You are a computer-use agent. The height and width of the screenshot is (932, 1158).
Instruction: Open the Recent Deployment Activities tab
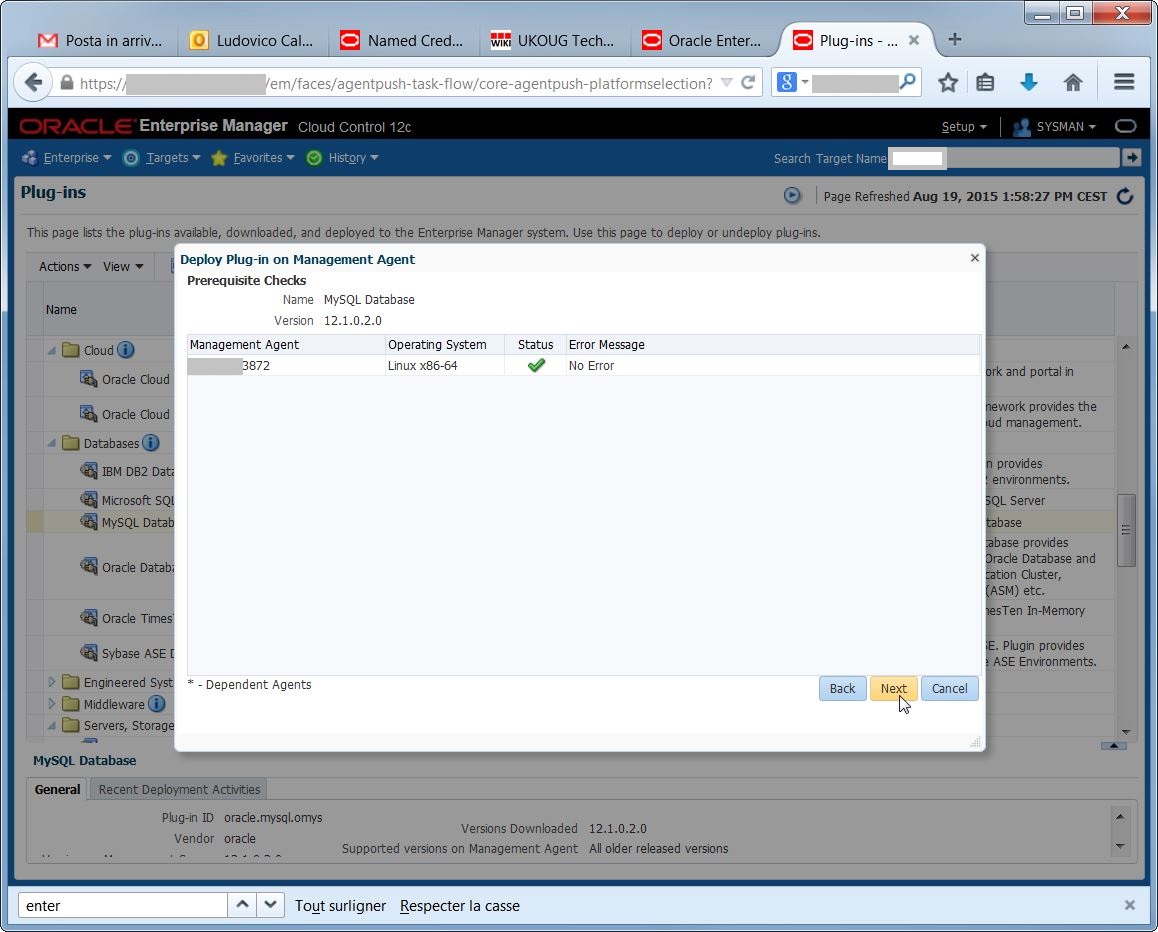tap(179, 789)
